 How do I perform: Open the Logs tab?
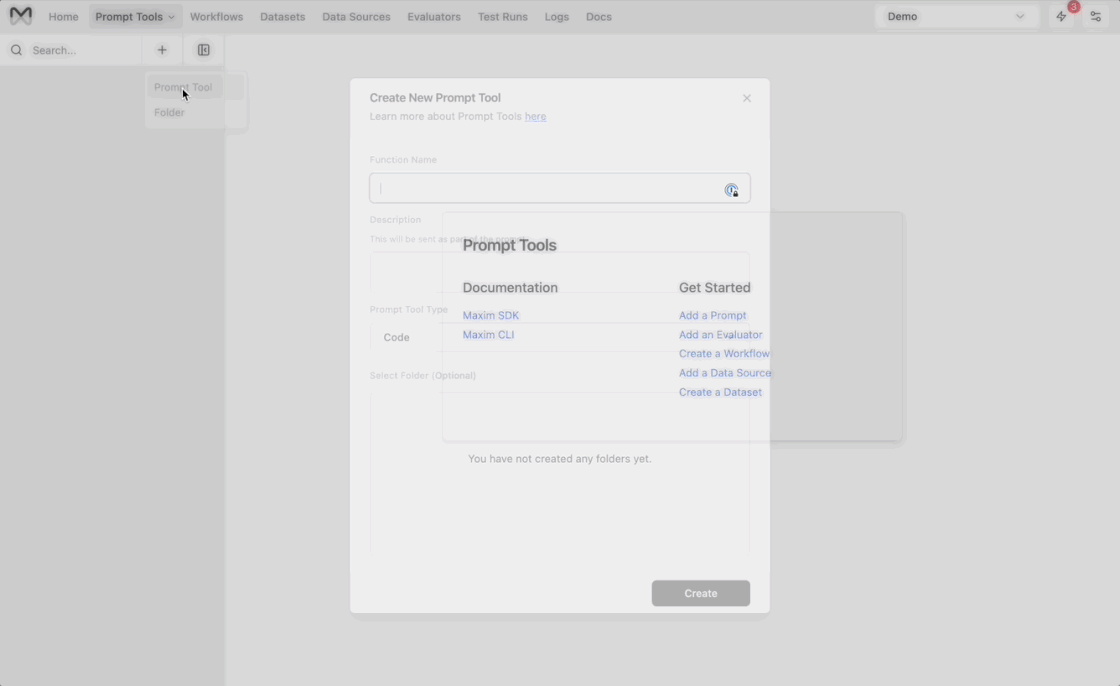[556, 16]
